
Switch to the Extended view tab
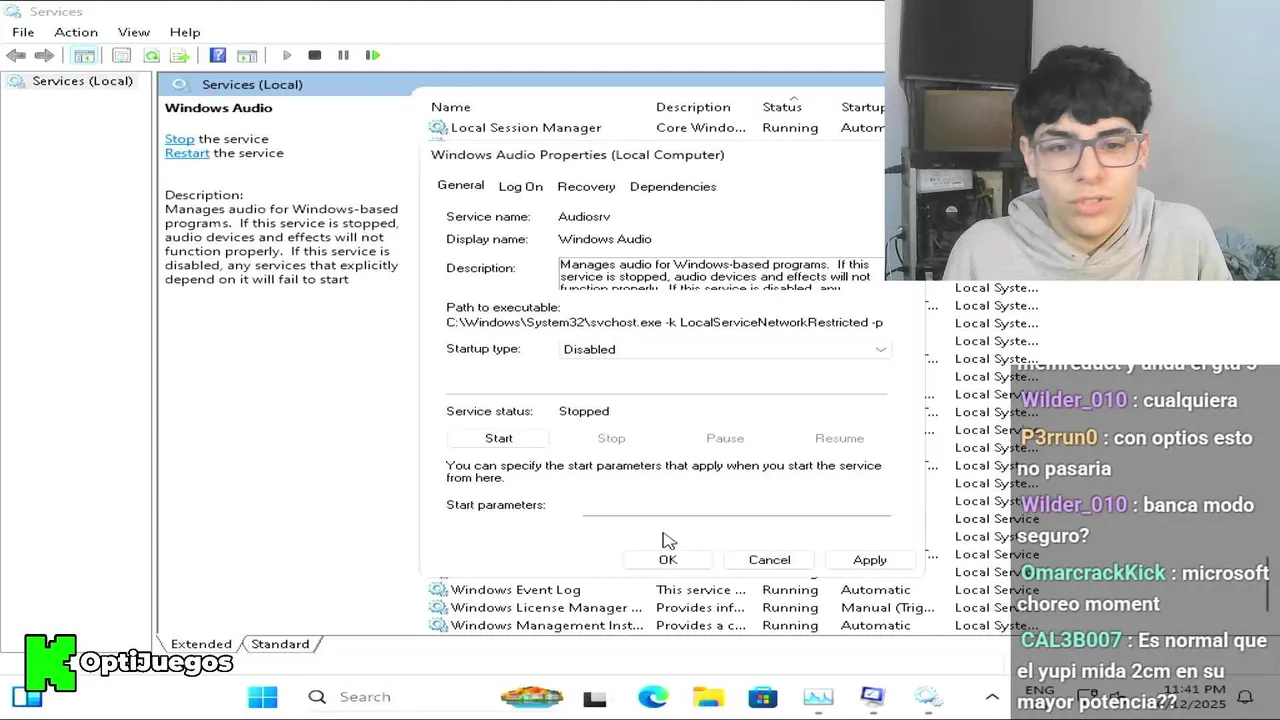(x=201, y=644)
